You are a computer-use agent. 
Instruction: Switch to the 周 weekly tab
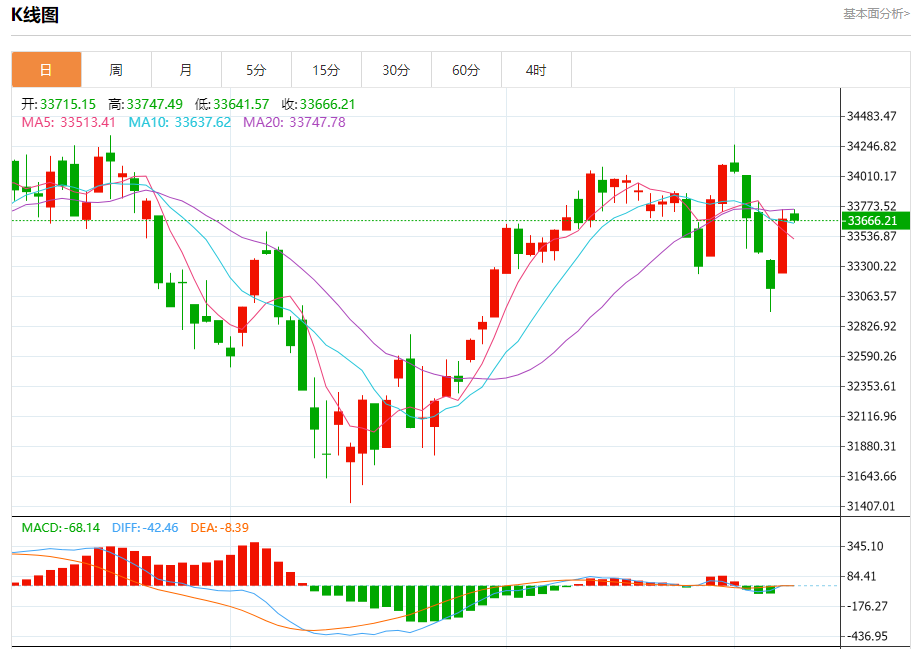116,70
